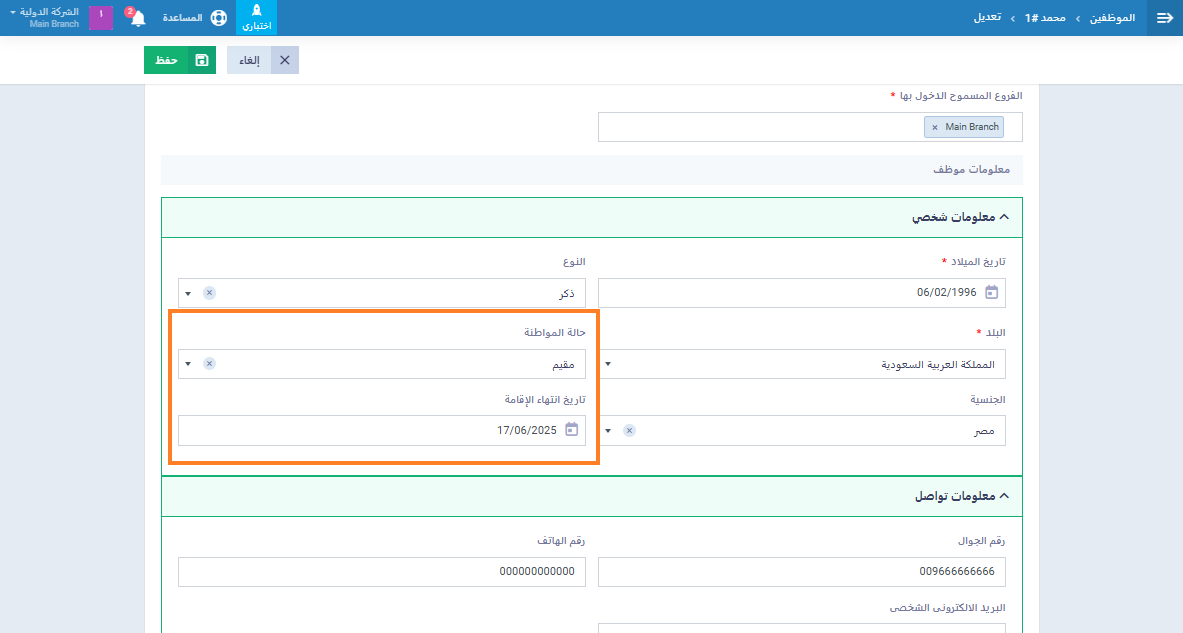Open the sidebar menu arrow icon
The width and height of the screenshot is (1183, 633).
(x=1164, y=17)
